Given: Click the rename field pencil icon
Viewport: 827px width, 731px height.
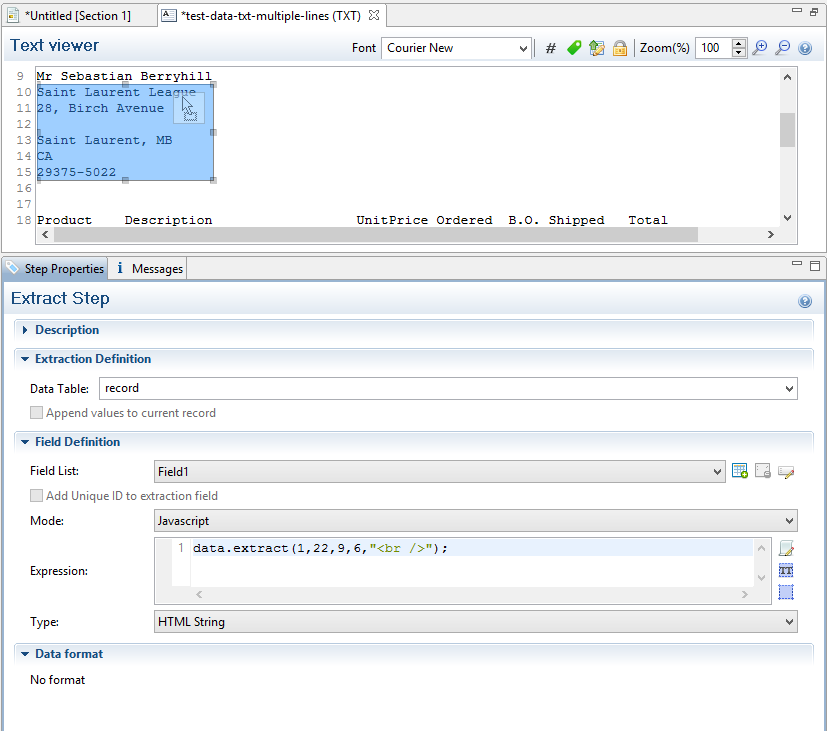Looking at the screenshot, I should click(786, 471).
